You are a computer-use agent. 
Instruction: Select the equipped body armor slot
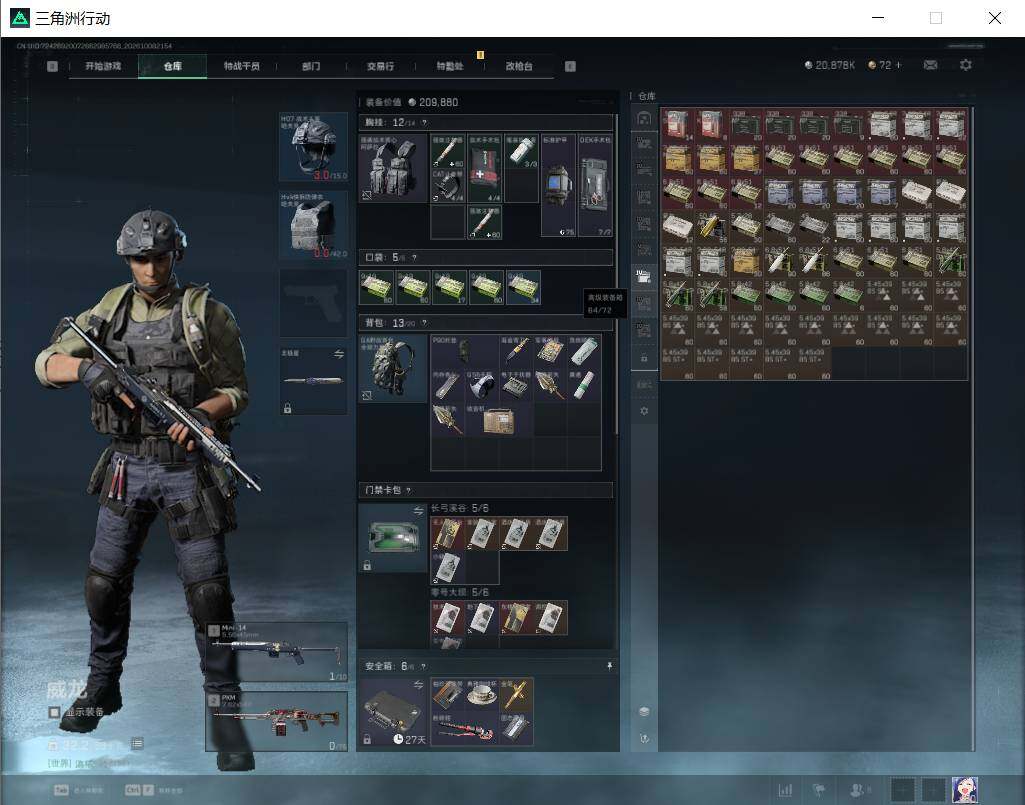(x=313, y=225)
